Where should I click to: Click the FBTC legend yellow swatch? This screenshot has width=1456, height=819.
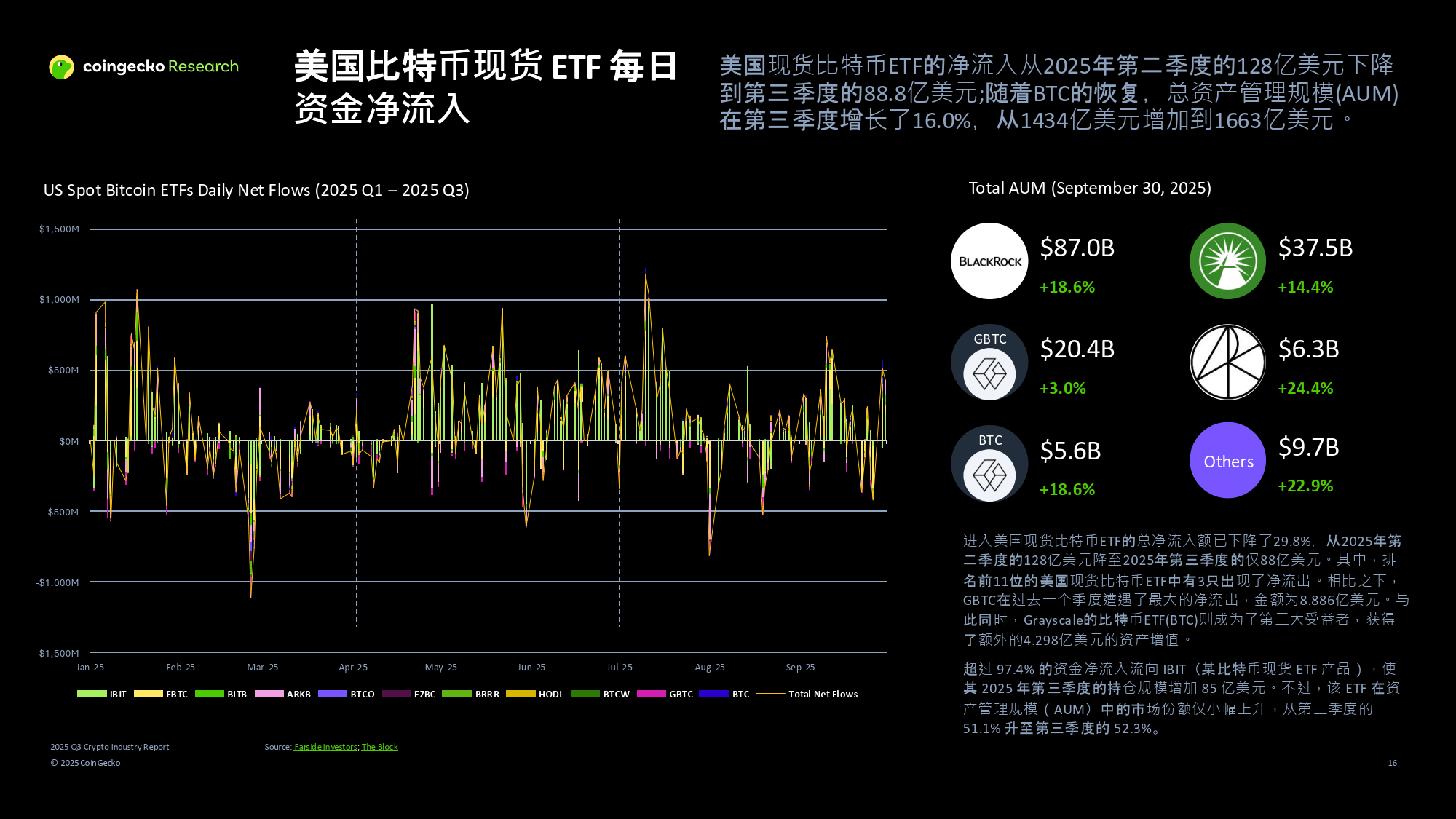[148, 694]
